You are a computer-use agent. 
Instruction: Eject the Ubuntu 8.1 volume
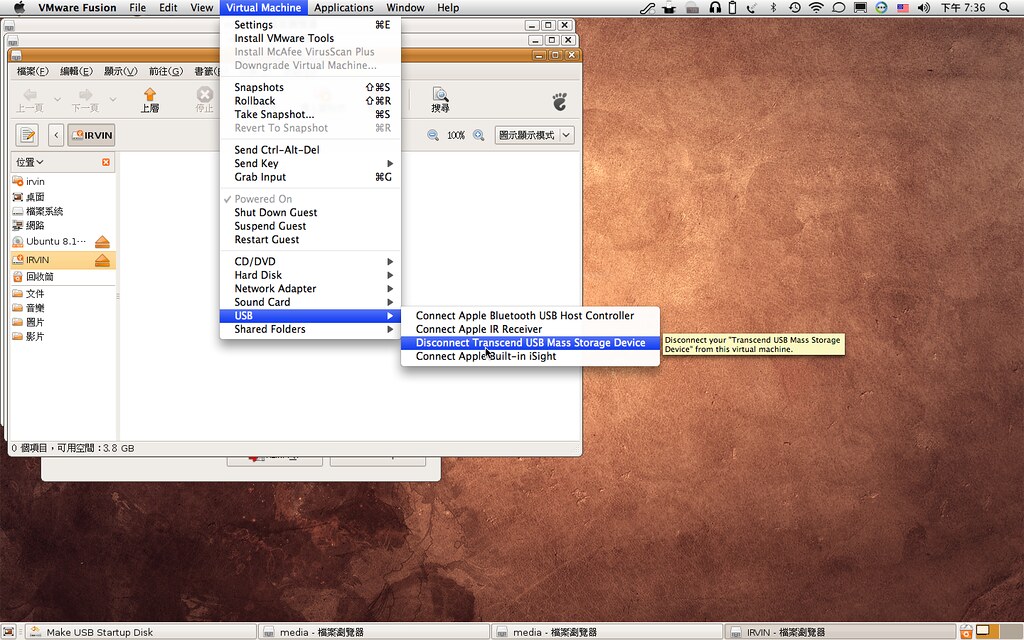click(101, 241)
